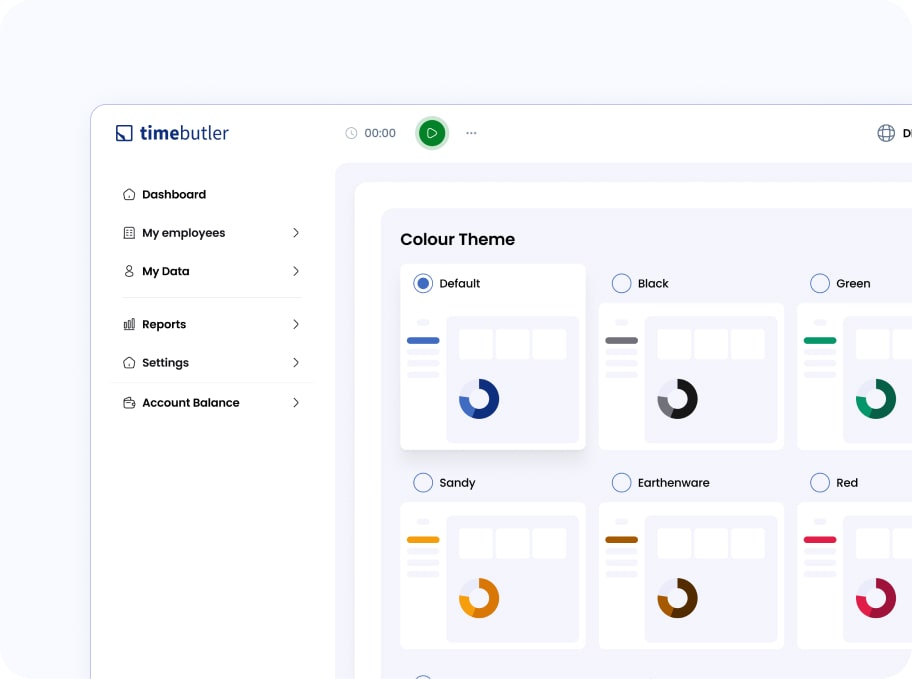Click the timebutler logo icon
Viewport: 912px width, 679px height.
click(124, 133)
